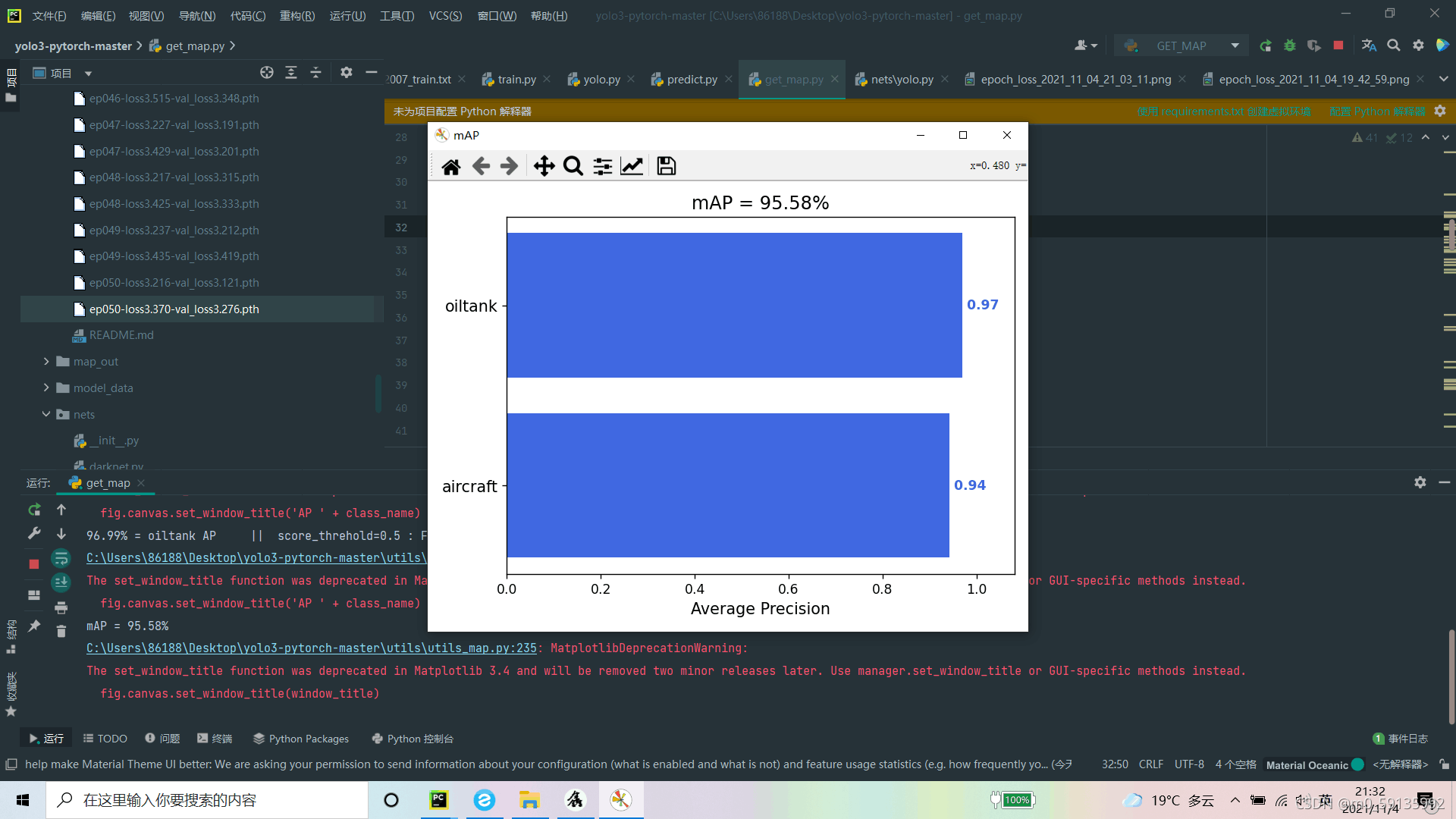Image resolution: width=1456 pixels, height=819 pixels.
Task: Pin the Run tab with pushpin icon
Action: pos(34,626)
